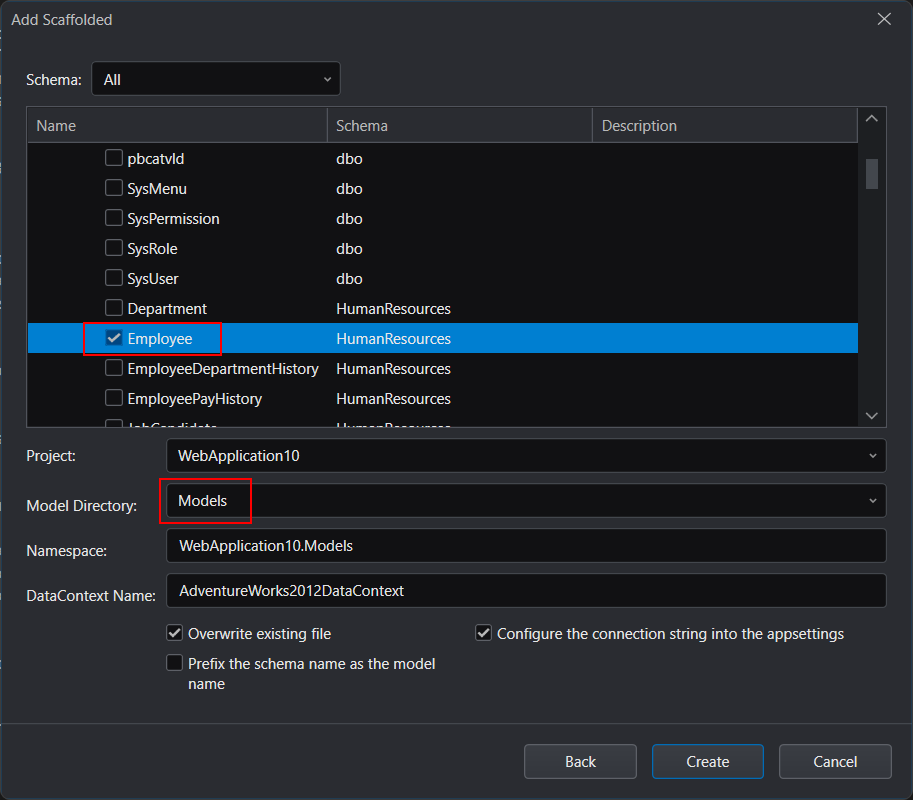Click the Create button
Viewport: 913px width, 800px height.
[707, 762]
